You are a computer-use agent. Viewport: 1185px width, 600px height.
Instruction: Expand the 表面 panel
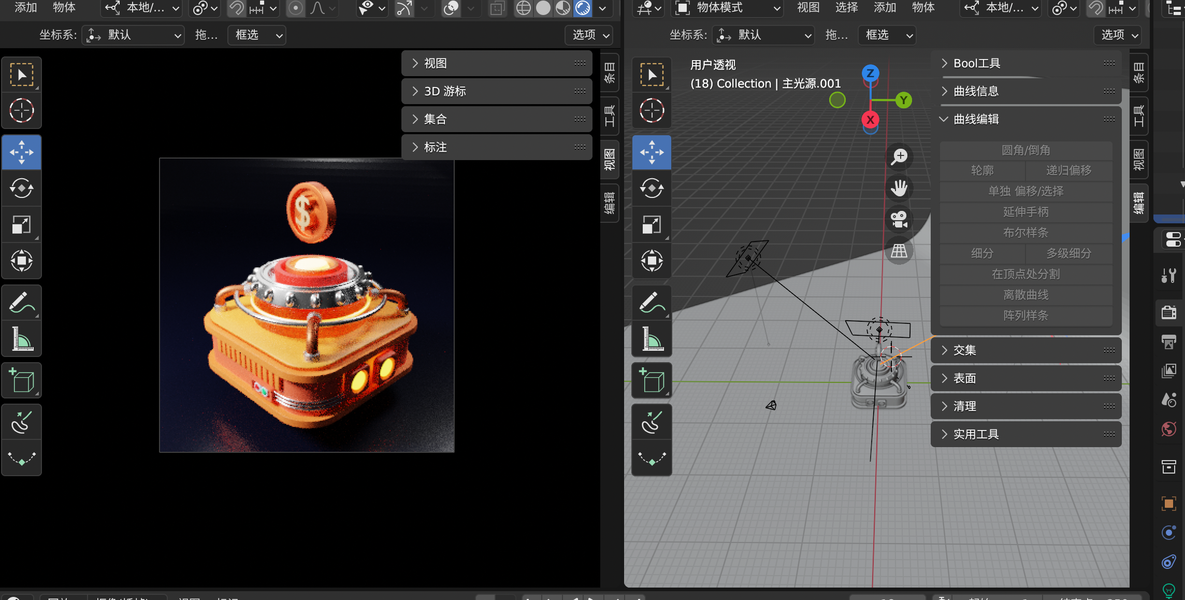click(x=1026, y=379)
